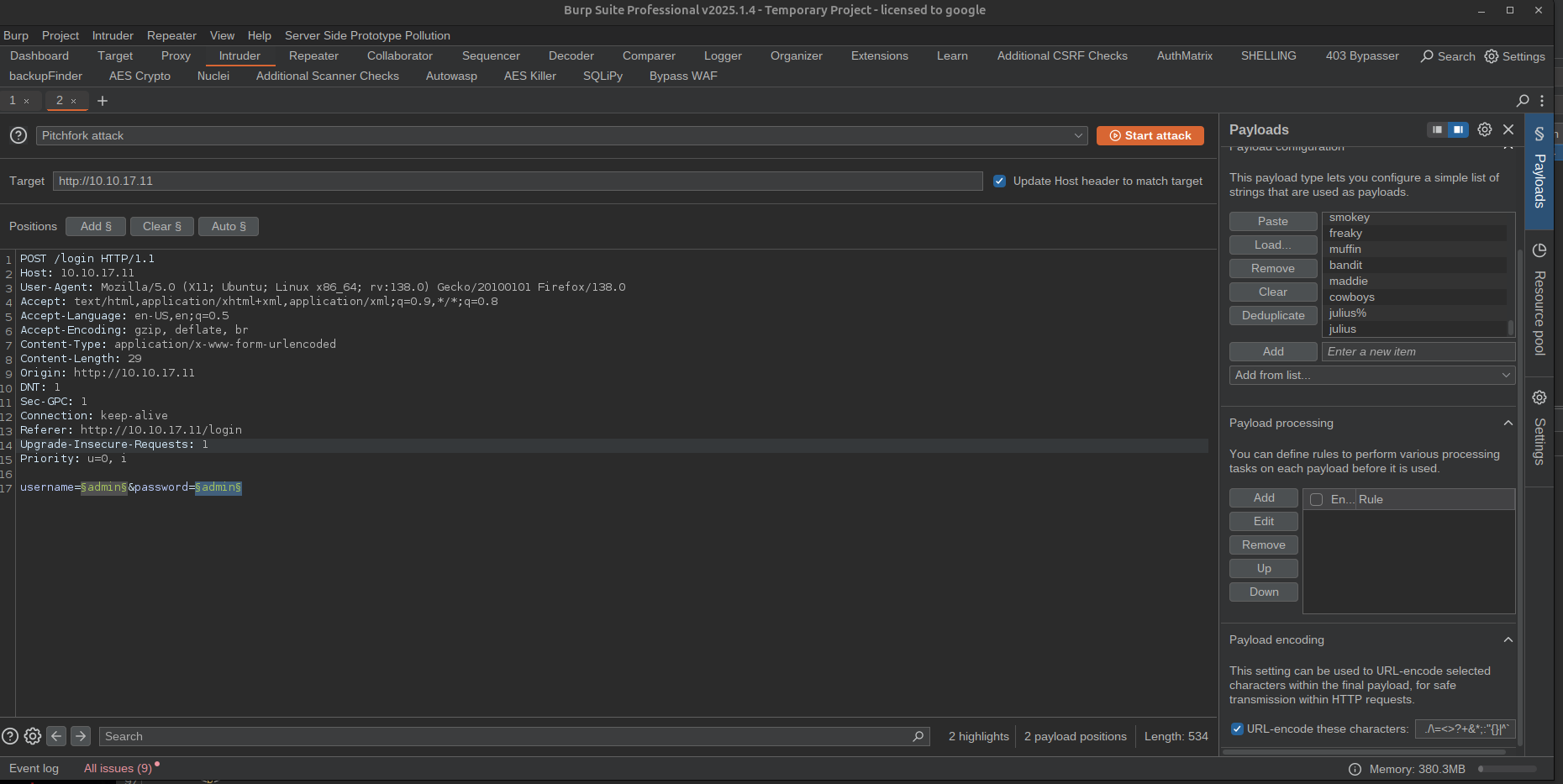
Task: Click the Auto § positions button
Action: click(x=229, y=227)
